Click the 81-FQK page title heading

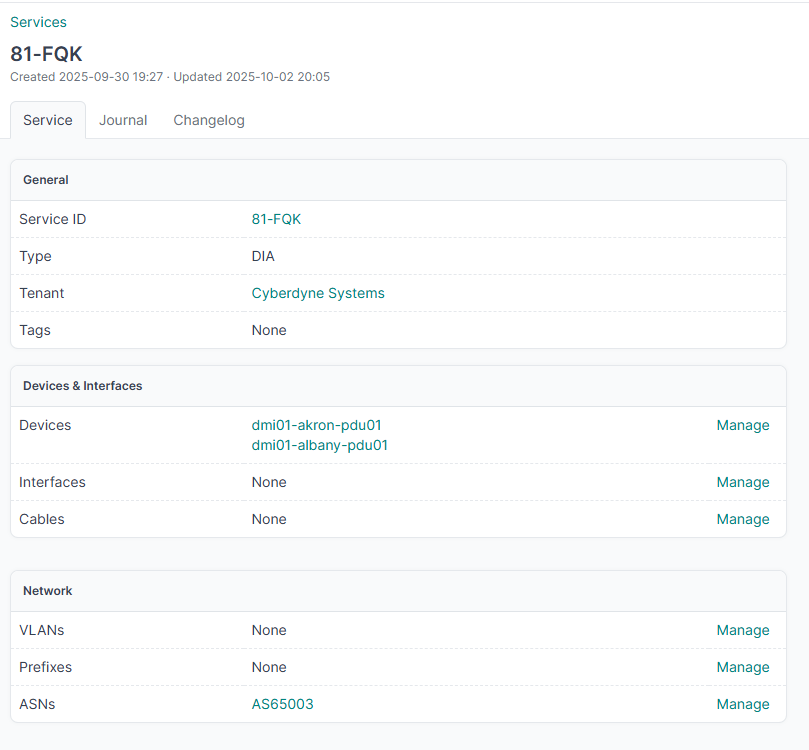(46, 54)
